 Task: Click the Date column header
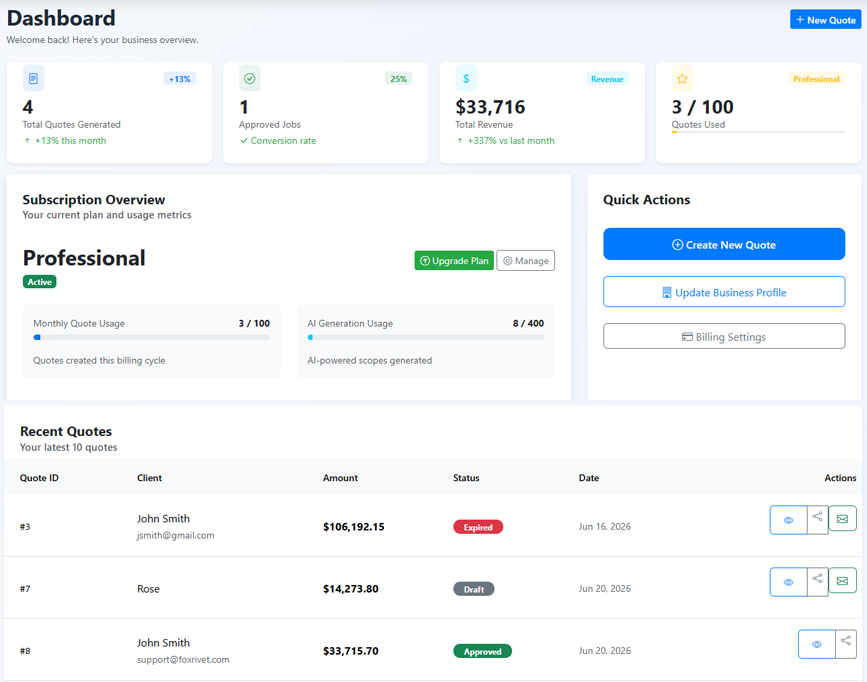[589, 478]
